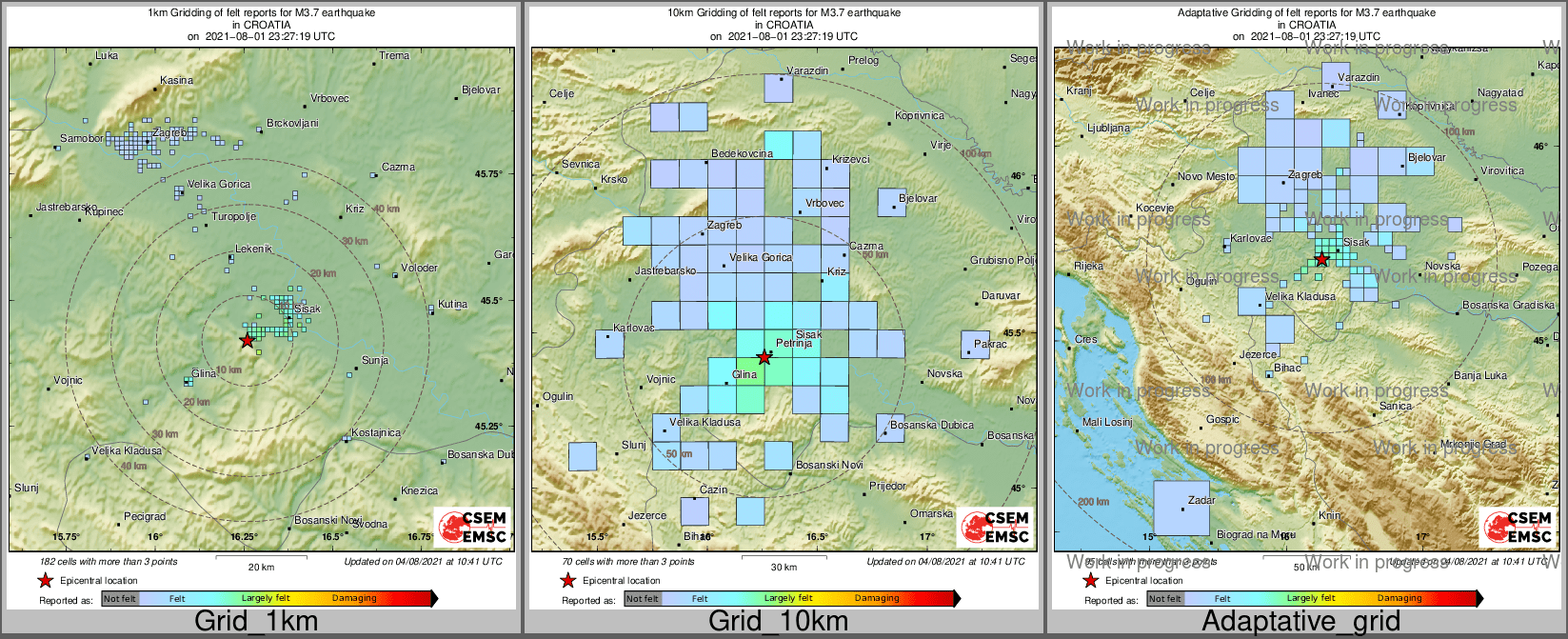Select the Grid_10km label
Screen dimensions: 1568x639
click(x=778, y=621)
